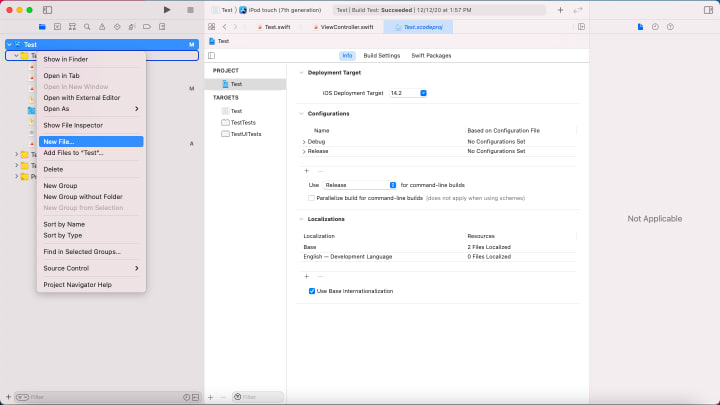Screen dimensions: 720x405
Task: Toggle recent files filter clock icon
Action: (x=186, y=397)
